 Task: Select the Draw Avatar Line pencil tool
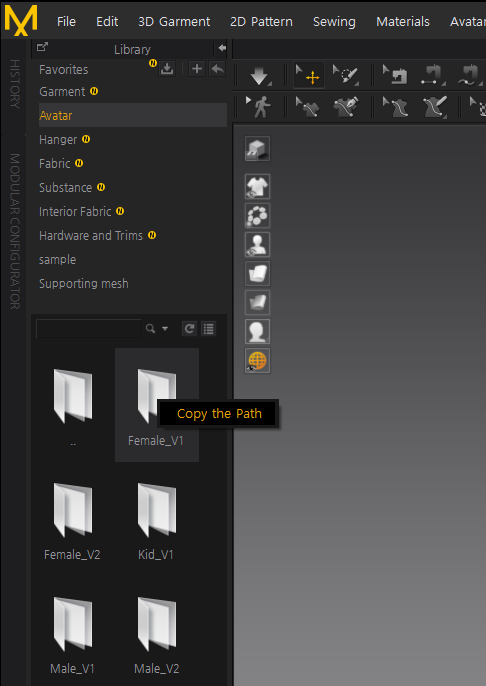click(x=434, y=107)
